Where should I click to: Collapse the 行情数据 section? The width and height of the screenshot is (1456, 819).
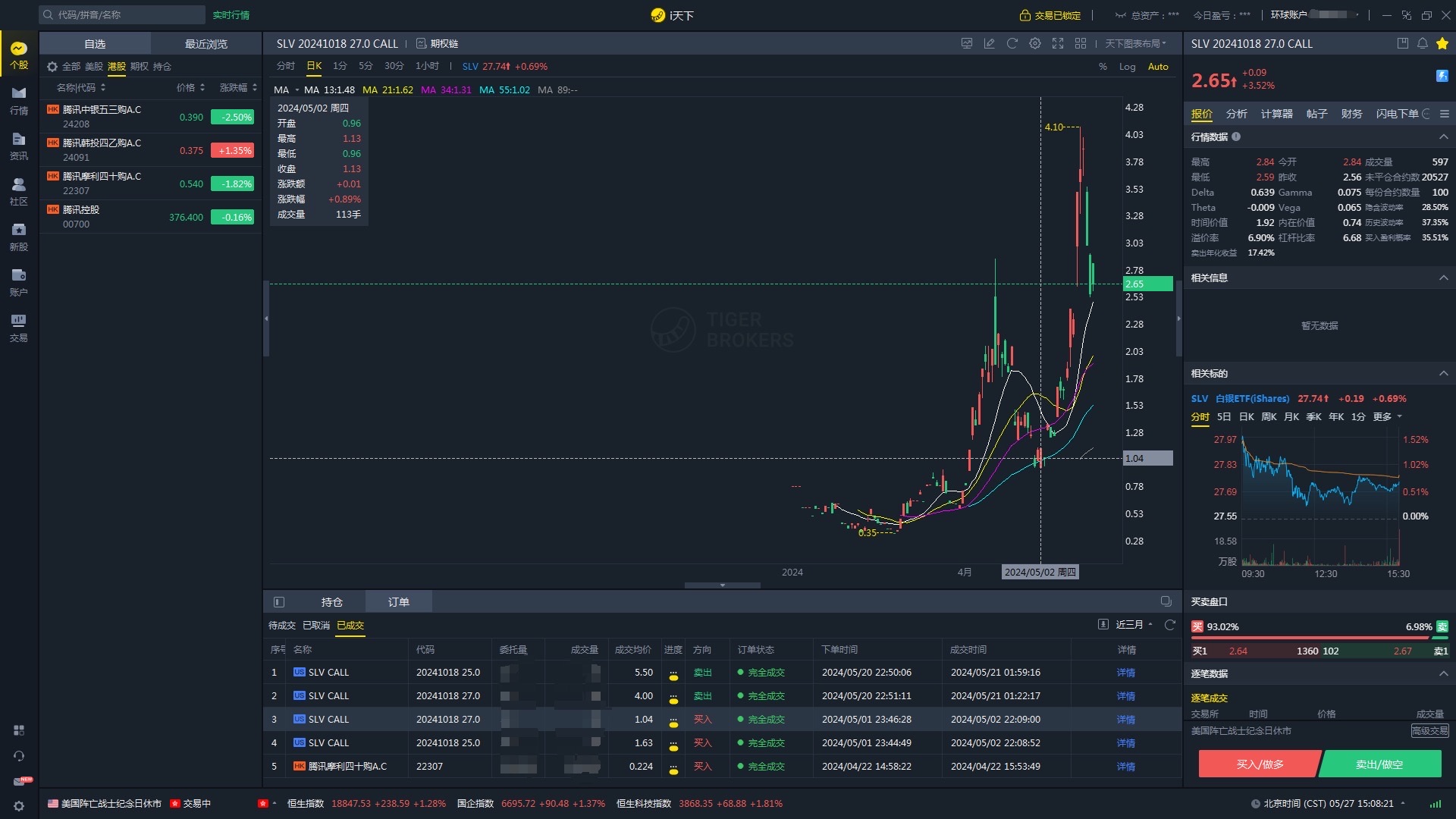1443,136
